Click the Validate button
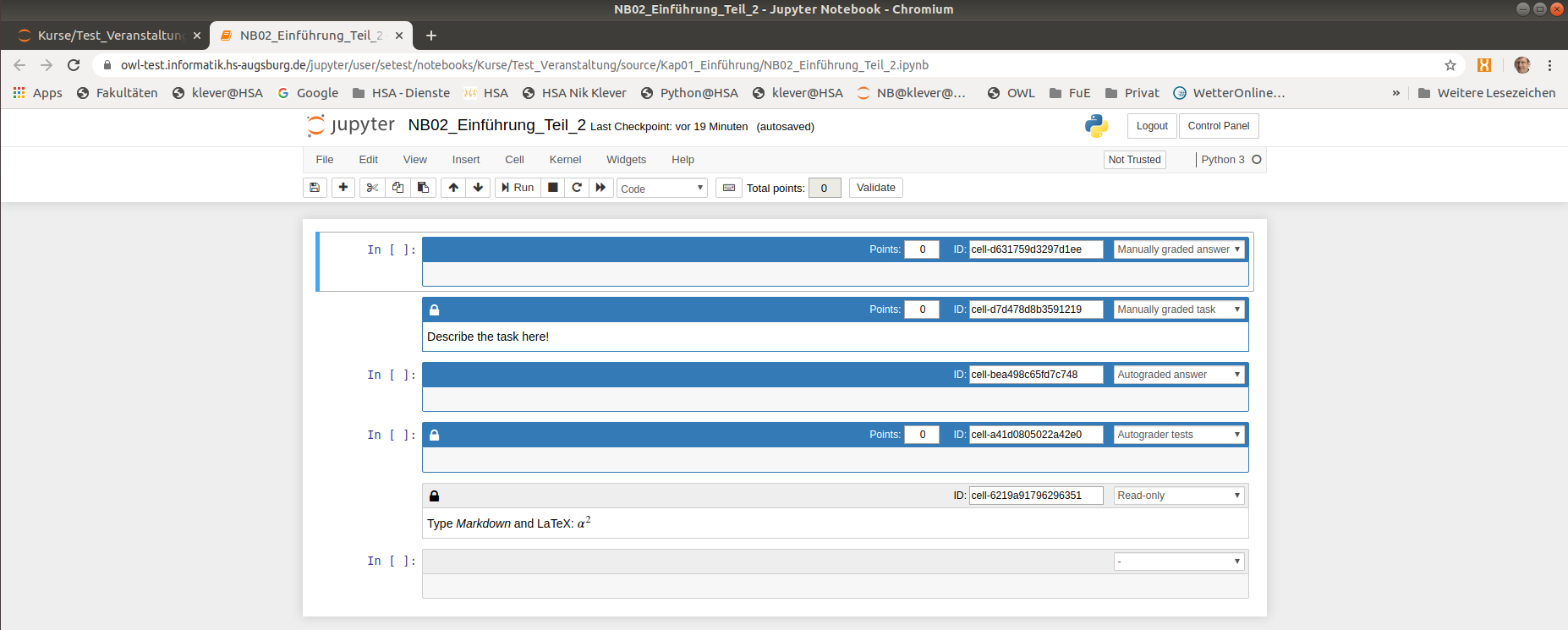The width and height of the screenshot is (1568, 630). [876, 188]
